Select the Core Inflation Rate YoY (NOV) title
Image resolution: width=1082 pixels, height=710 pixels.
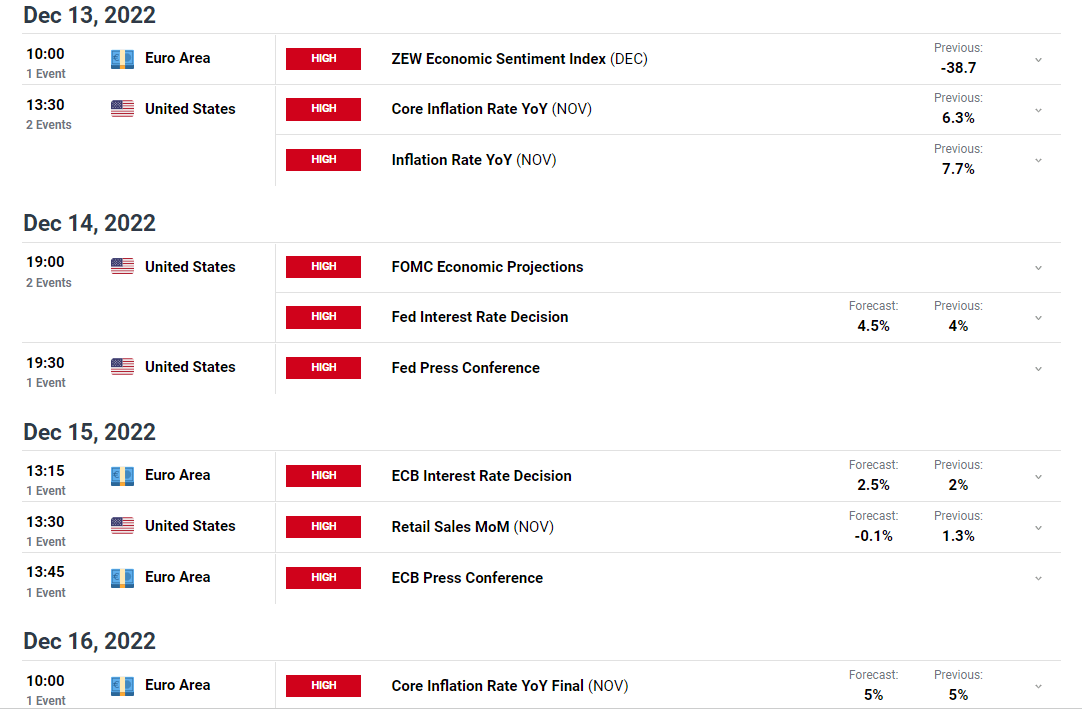click(491, 109)
